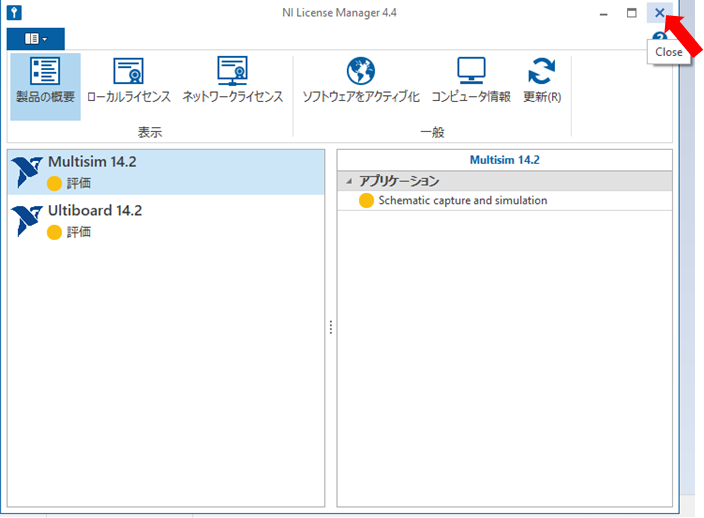
Task: Click the Multisim 14.2 NI logo icon
Action: (27, 171)
